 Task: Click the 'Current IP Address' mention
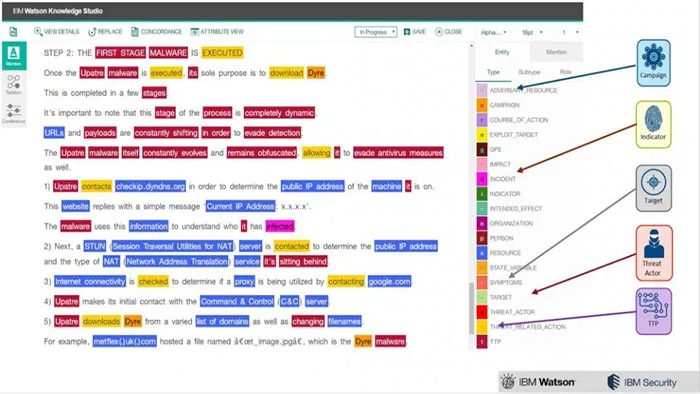(x=241, y=206)
